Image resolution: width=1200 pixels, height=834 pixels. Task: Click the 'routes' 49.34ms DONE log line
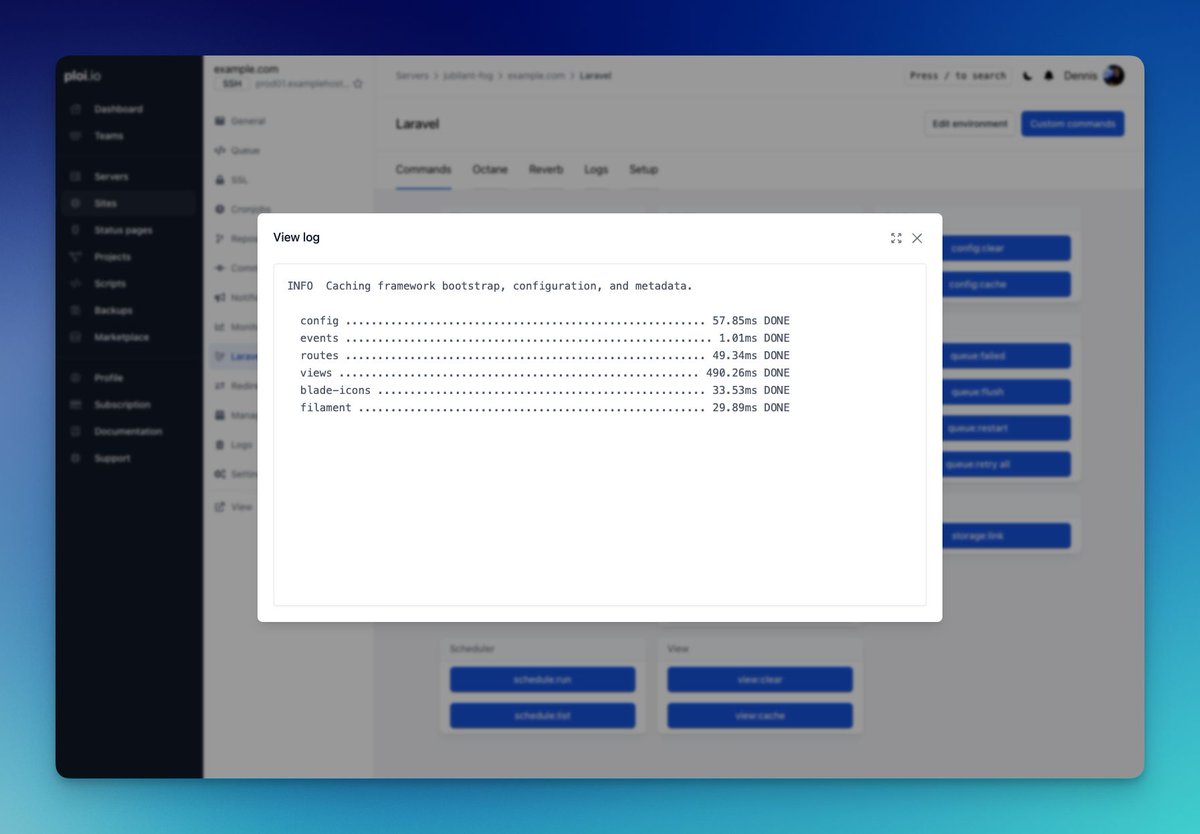[545, 355]
